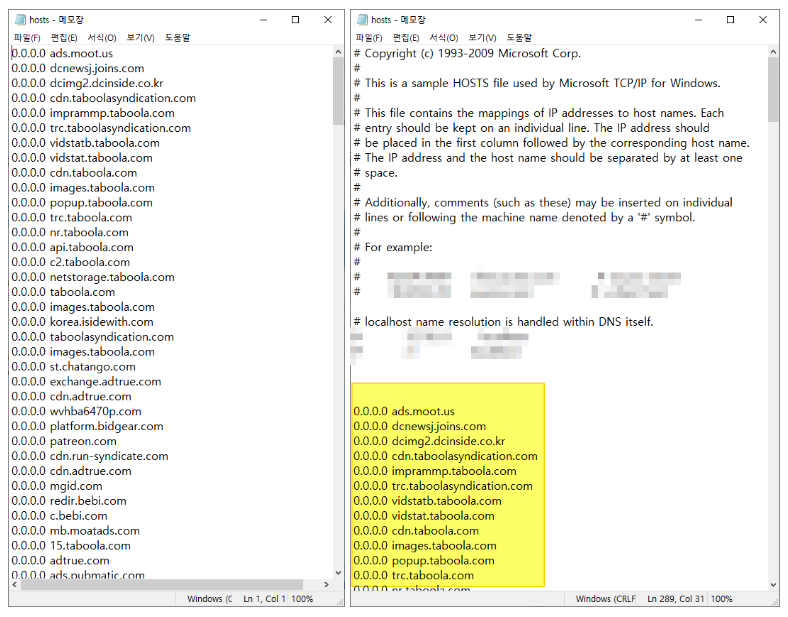Click 'platform.bidgear.com' line in left window

tap(87, 427)
